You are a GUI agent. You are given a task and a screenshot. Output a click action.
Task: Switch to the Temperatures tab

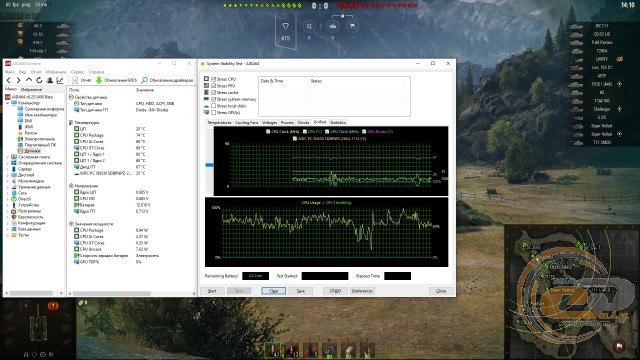[219, 122]
